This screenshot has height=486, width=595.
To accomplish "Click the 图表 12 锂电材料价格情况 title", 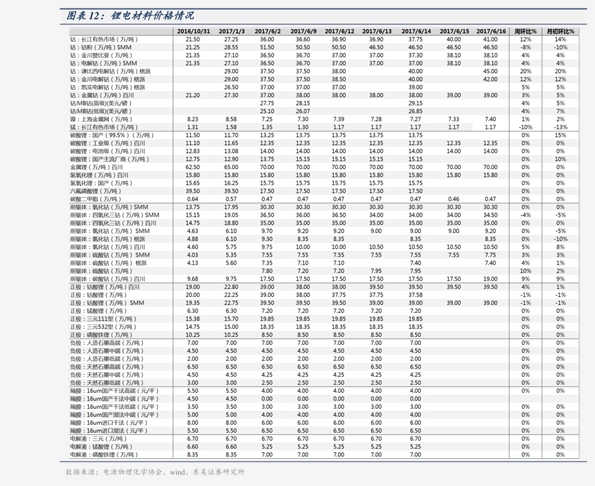I will click(x=130, y=16).
